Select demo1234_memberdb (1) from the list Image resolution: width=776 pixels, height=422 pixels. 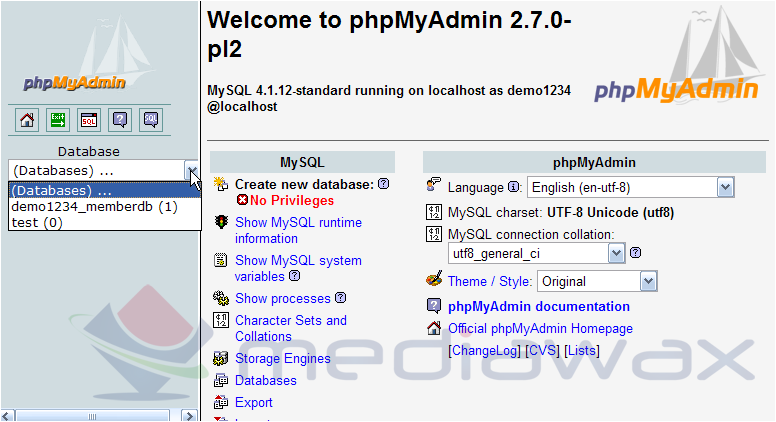coord(105,207)
